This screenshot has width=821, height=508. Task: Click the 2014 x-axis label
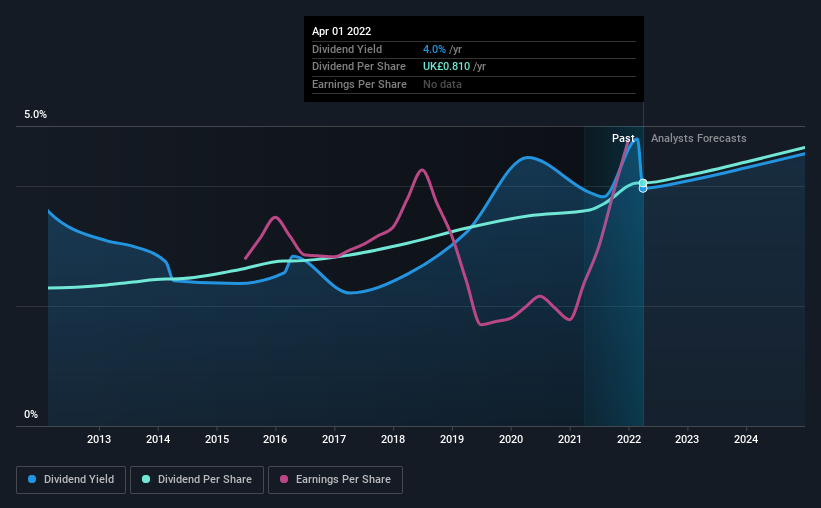tap(158, 439)
